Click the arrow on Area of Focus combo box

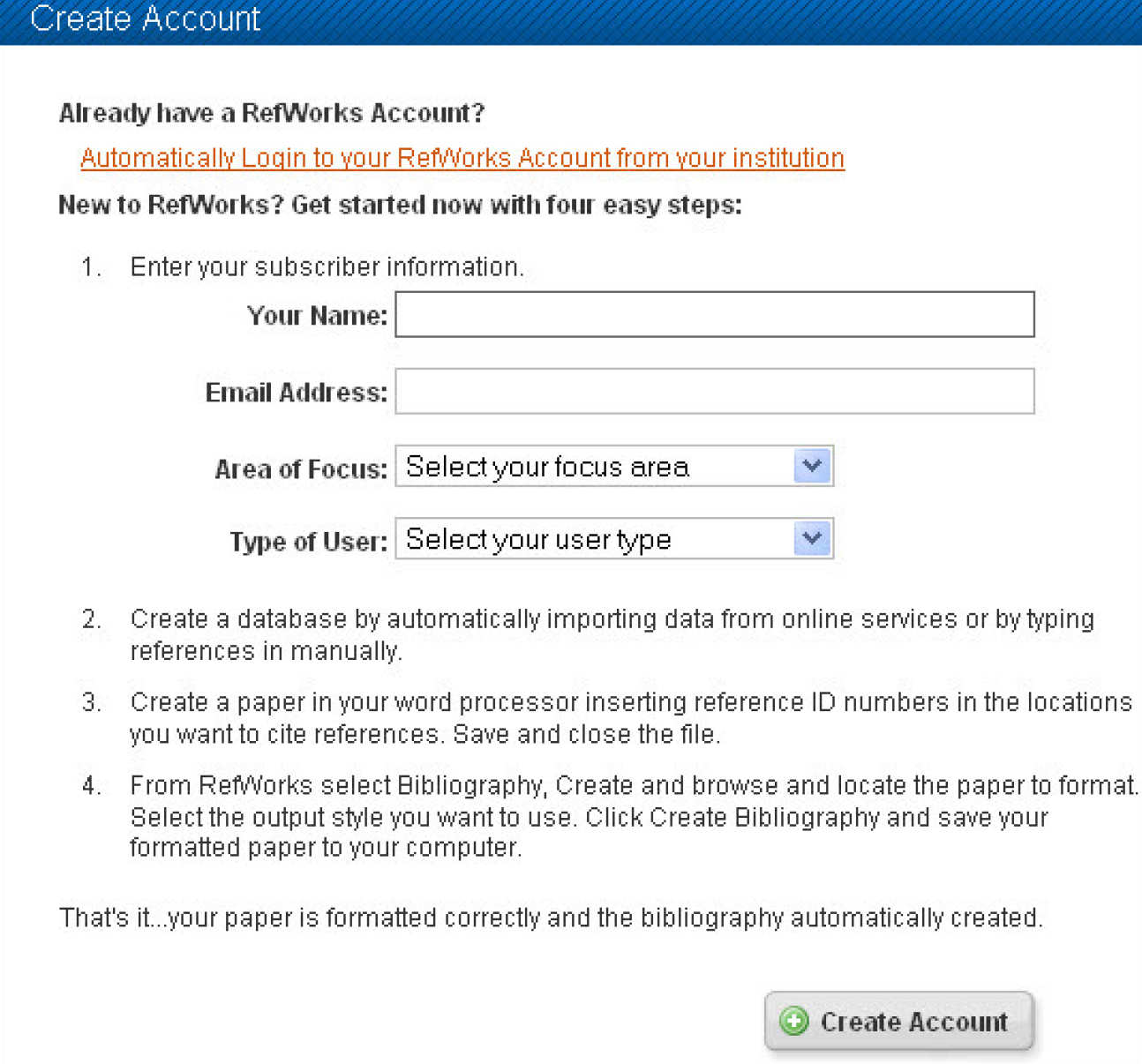pyautogui.click(x=812, y=466)
